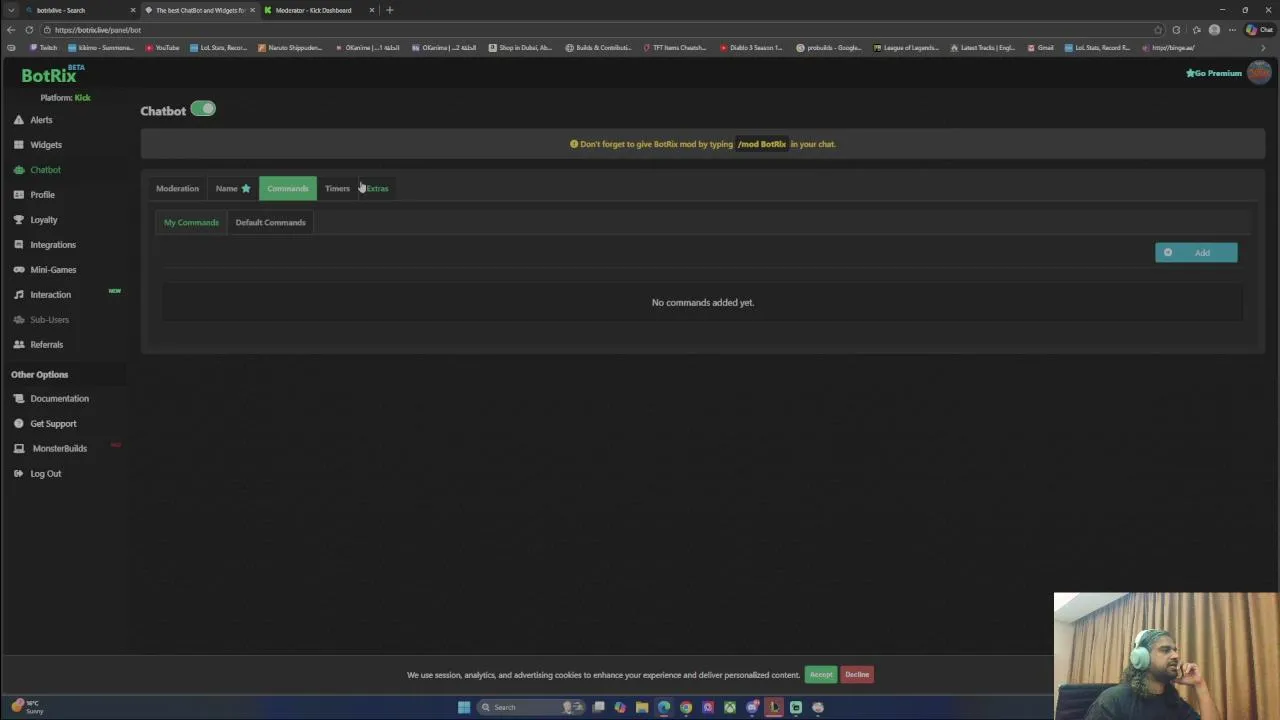Open the MonsterBuilds link

(51, 449)
